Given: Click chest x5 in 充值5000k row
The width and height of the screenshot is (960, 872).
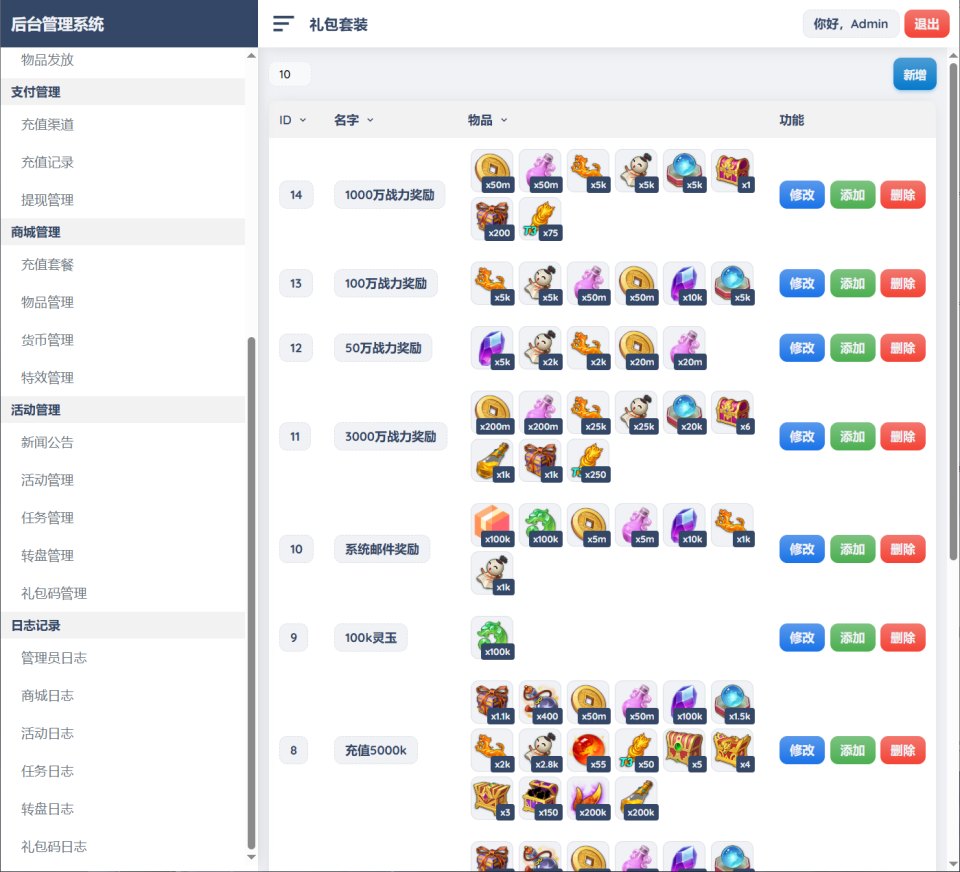Looking at the screenshot, I should tap(684, 750).
